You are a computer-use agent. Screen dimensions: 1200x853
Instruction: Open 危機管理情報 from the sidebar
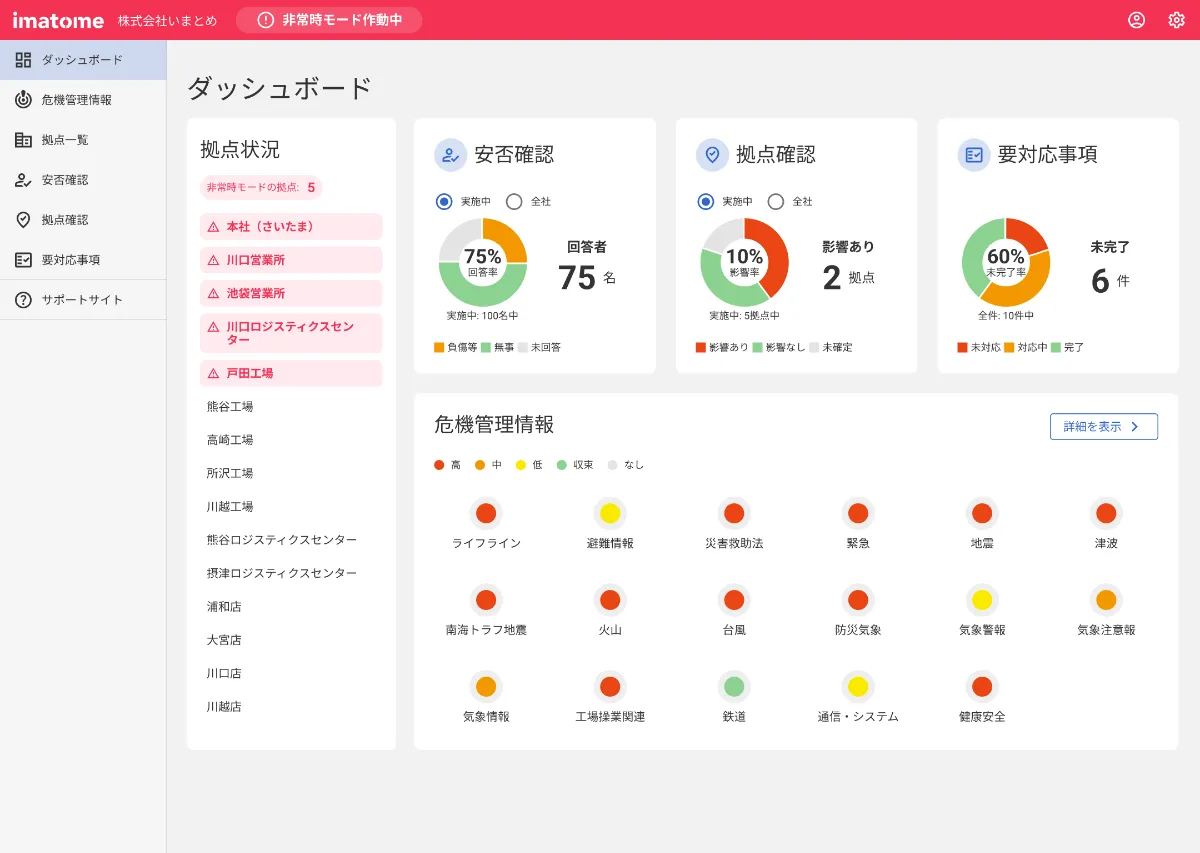coord(70,99)
